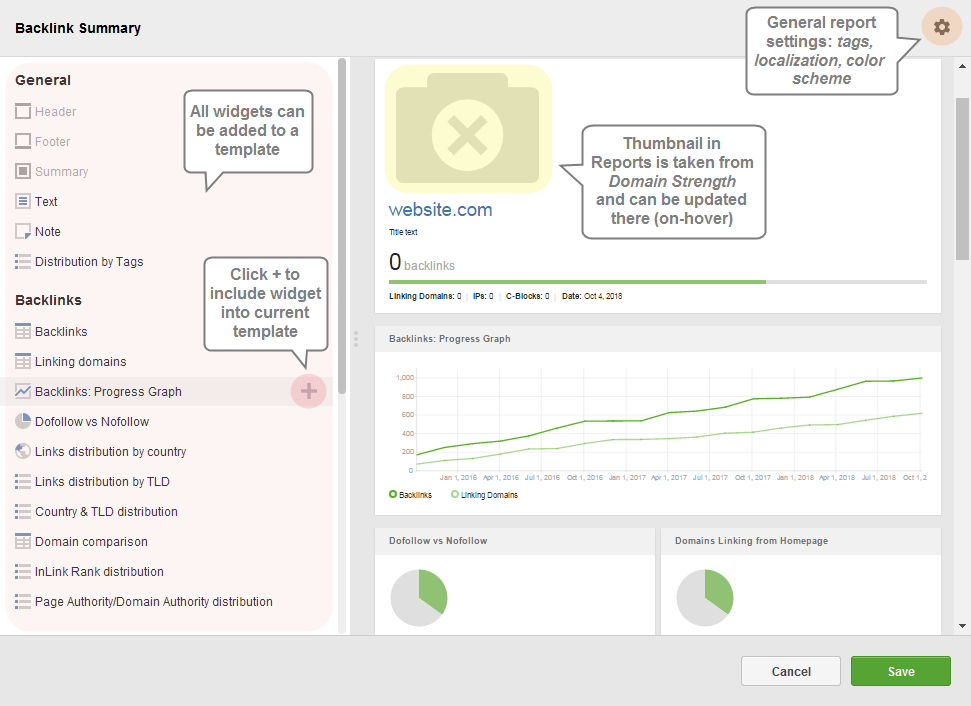Click the Note widget icon
The height and width of the screenshot is (706, 971).
(x=23, y=232)
